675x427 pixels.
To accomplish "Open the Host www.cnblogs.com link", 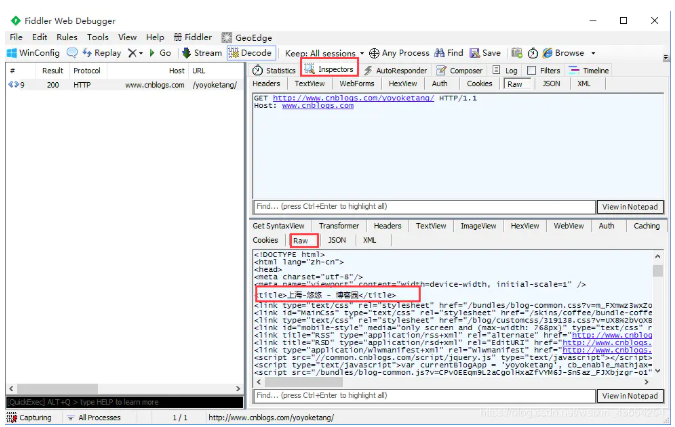I will (318, 106).
